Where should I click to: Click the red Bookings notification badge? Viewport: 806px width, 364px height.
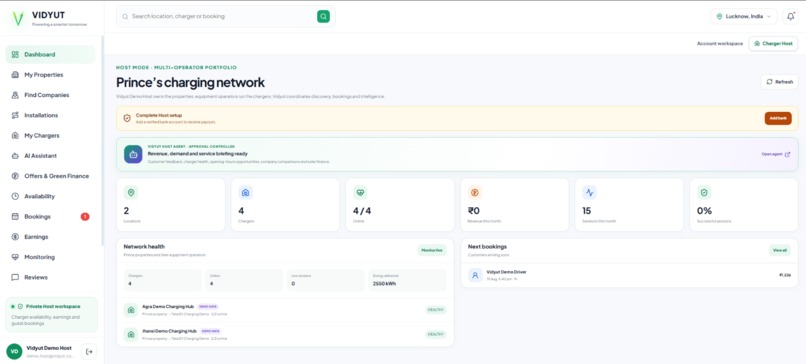[85, 216]
